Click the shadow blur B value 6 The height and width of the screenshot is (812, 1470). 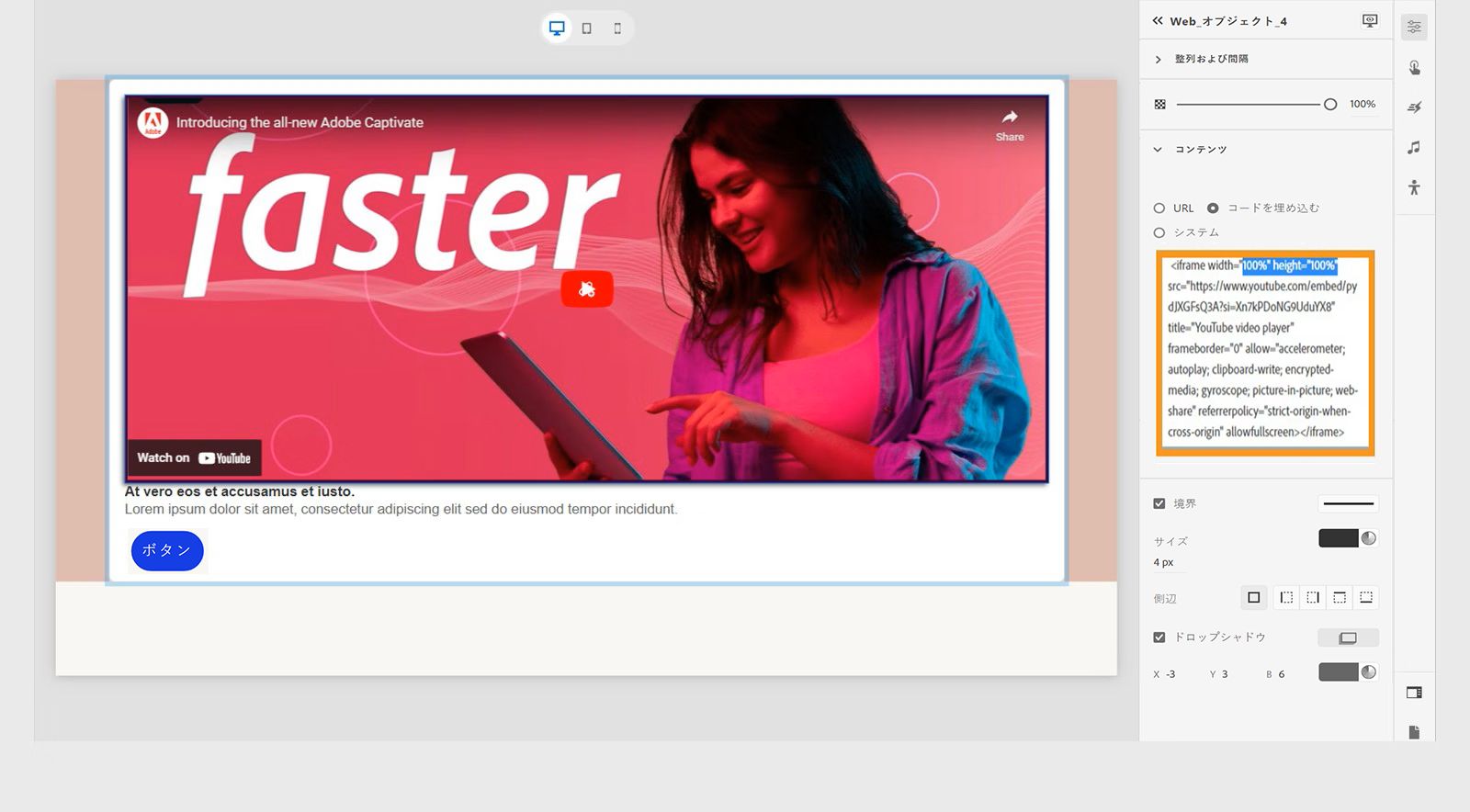tap(1282, 674)
